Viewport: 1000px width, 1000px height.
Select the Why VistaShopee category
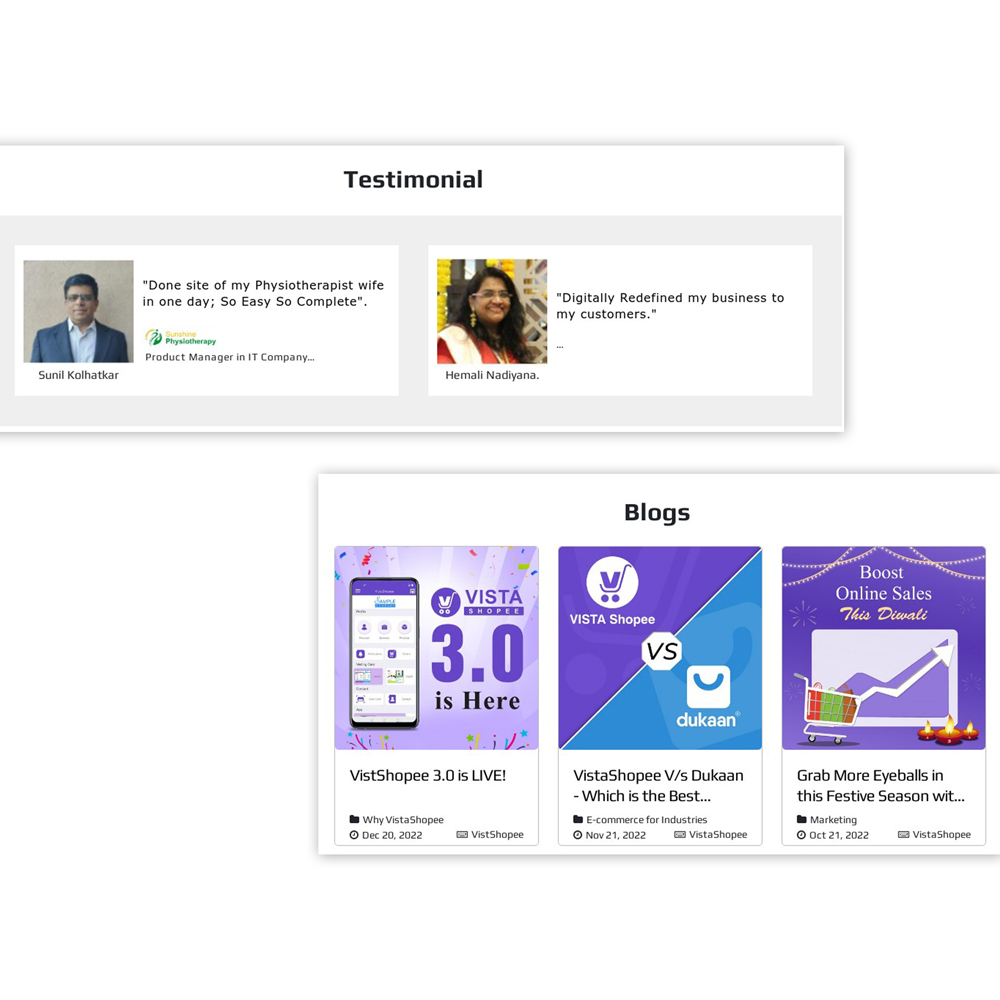[x=403, y=820]
